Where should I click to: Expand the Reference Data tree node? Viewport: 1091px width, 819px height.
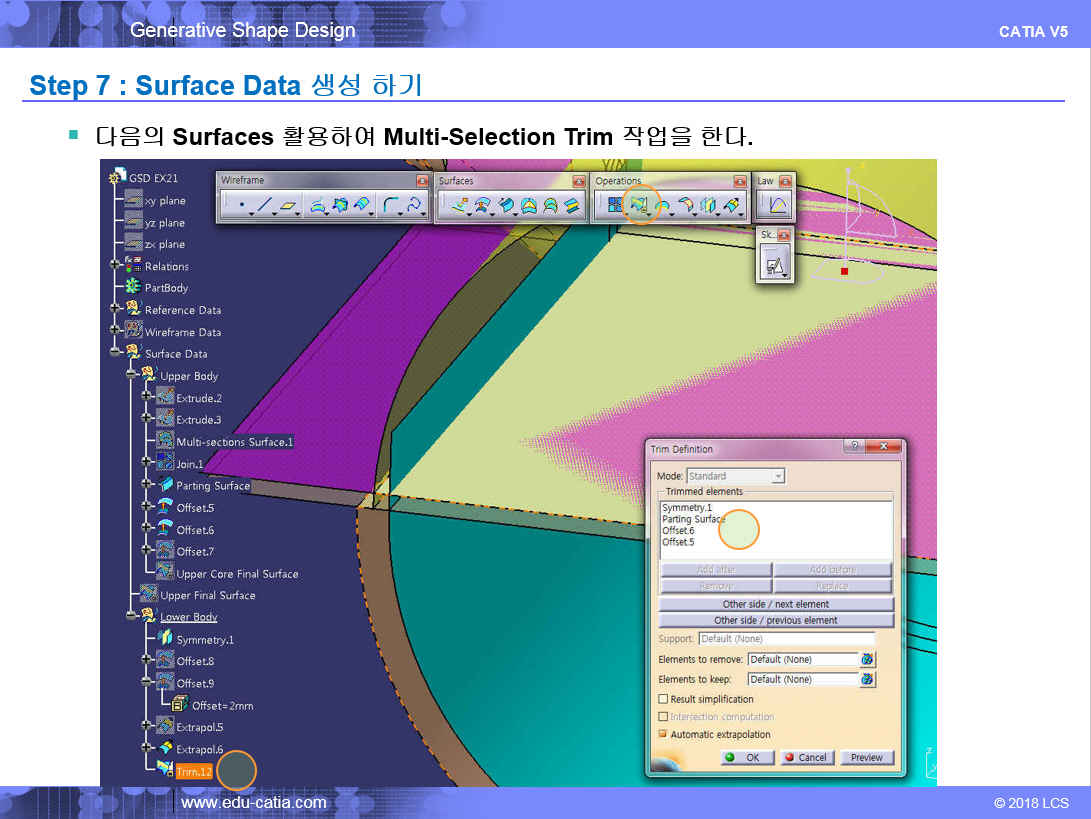tap(115, 310)
